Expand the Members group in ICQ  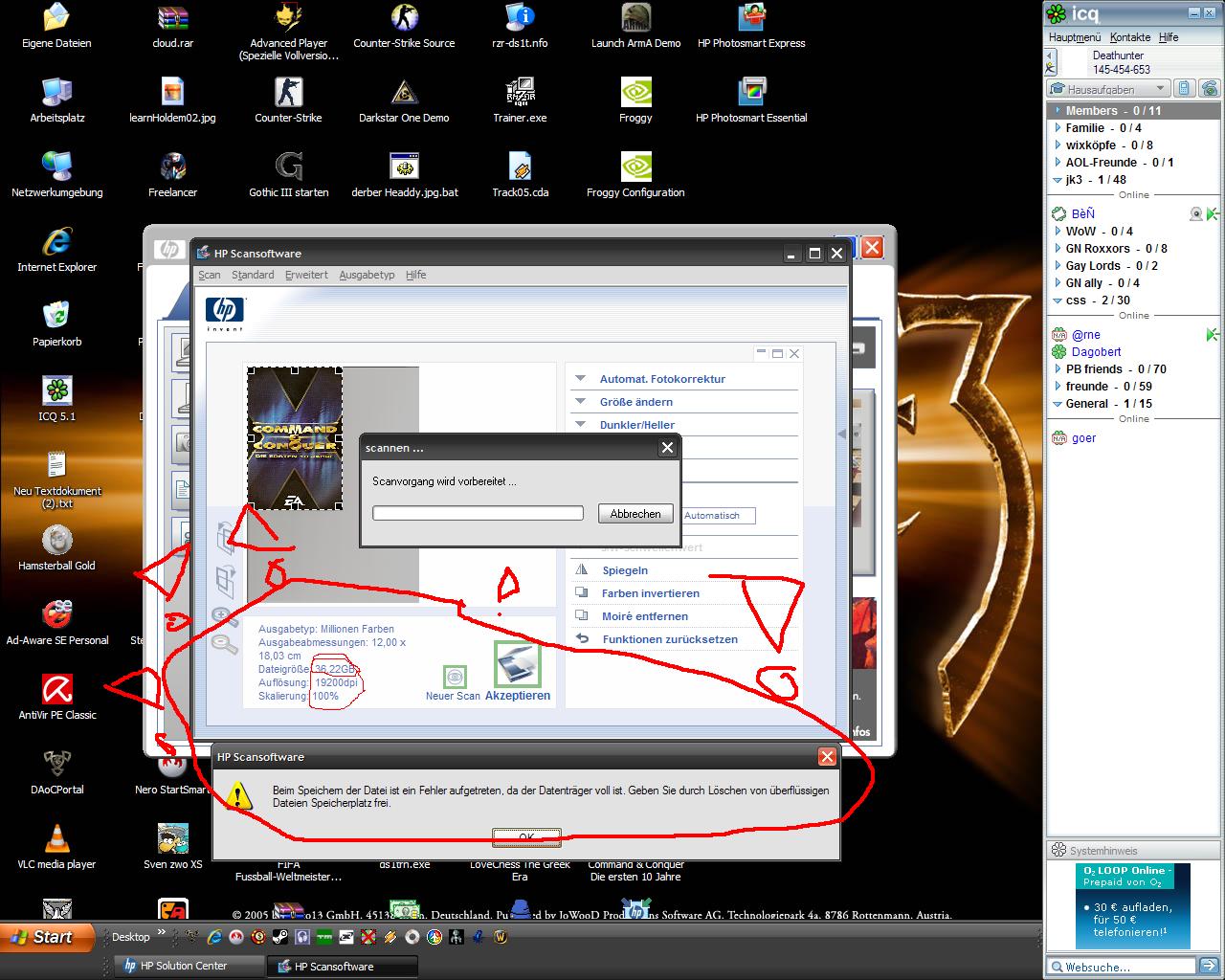[x=1058, y=111]
